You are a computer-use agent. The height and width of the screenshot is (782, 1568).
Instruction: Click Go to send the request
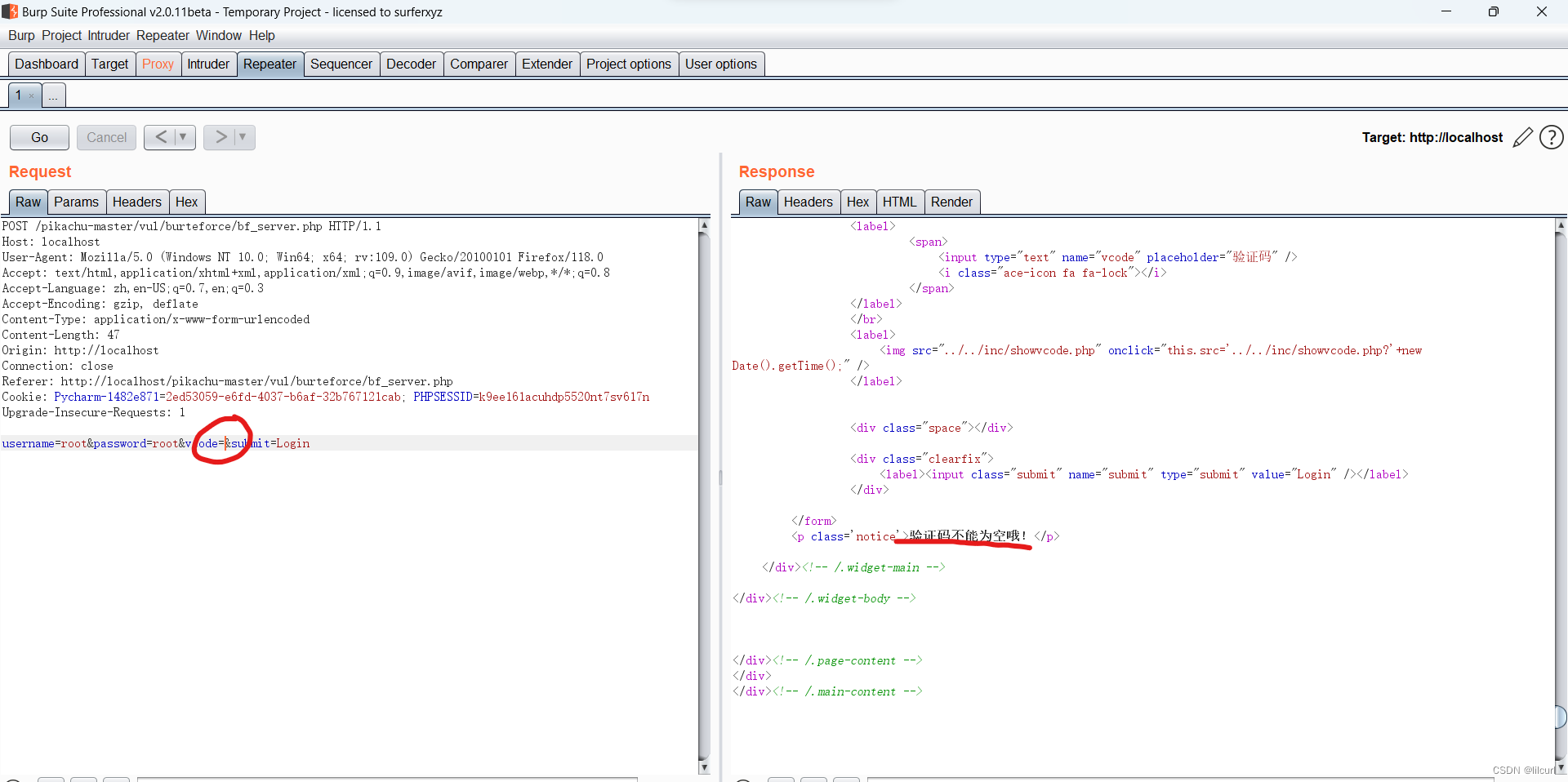tap(39, 137)
